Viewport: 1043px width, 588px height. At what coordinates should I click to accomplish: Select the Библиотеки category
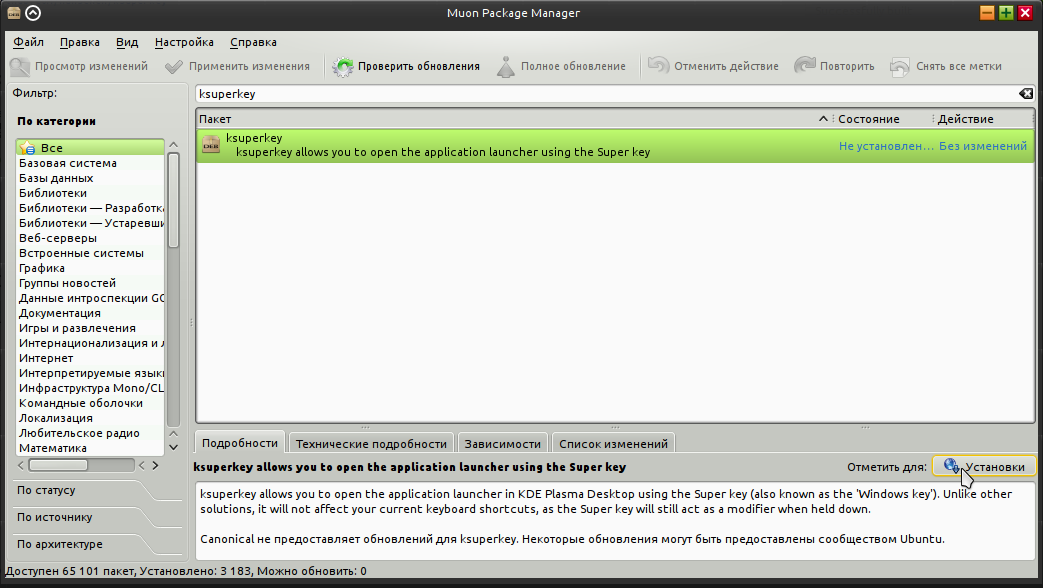coord(90,193)
